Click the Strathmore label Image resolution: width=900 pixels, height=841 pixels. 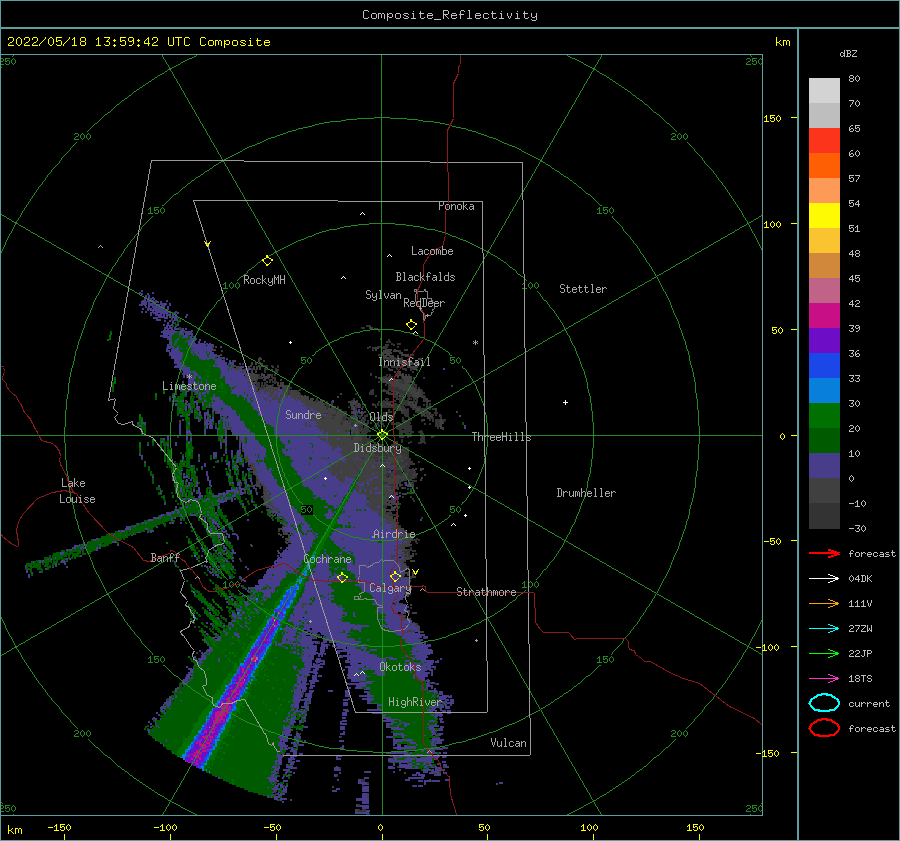[486, 592]
